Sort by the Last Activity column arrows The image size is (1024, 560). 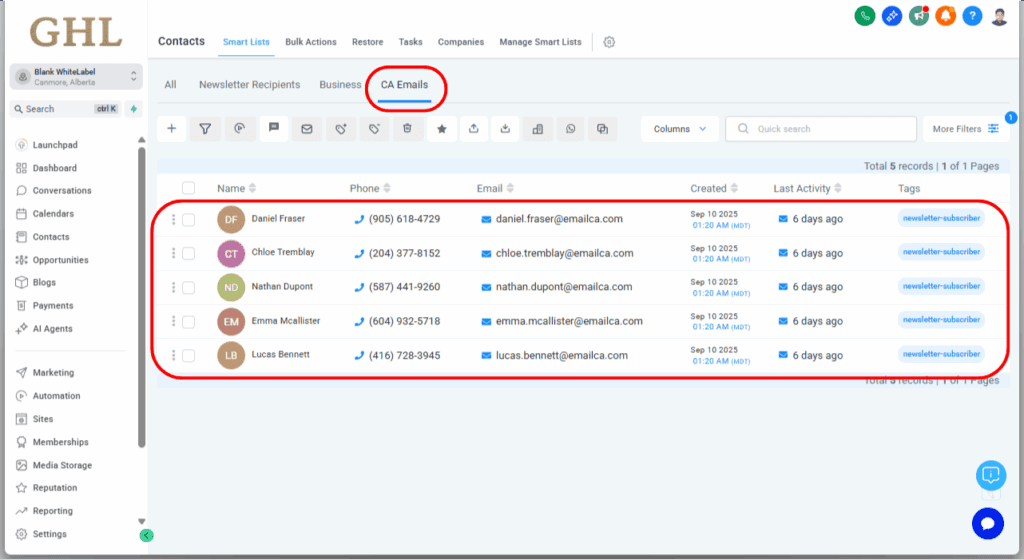point(838,188)
